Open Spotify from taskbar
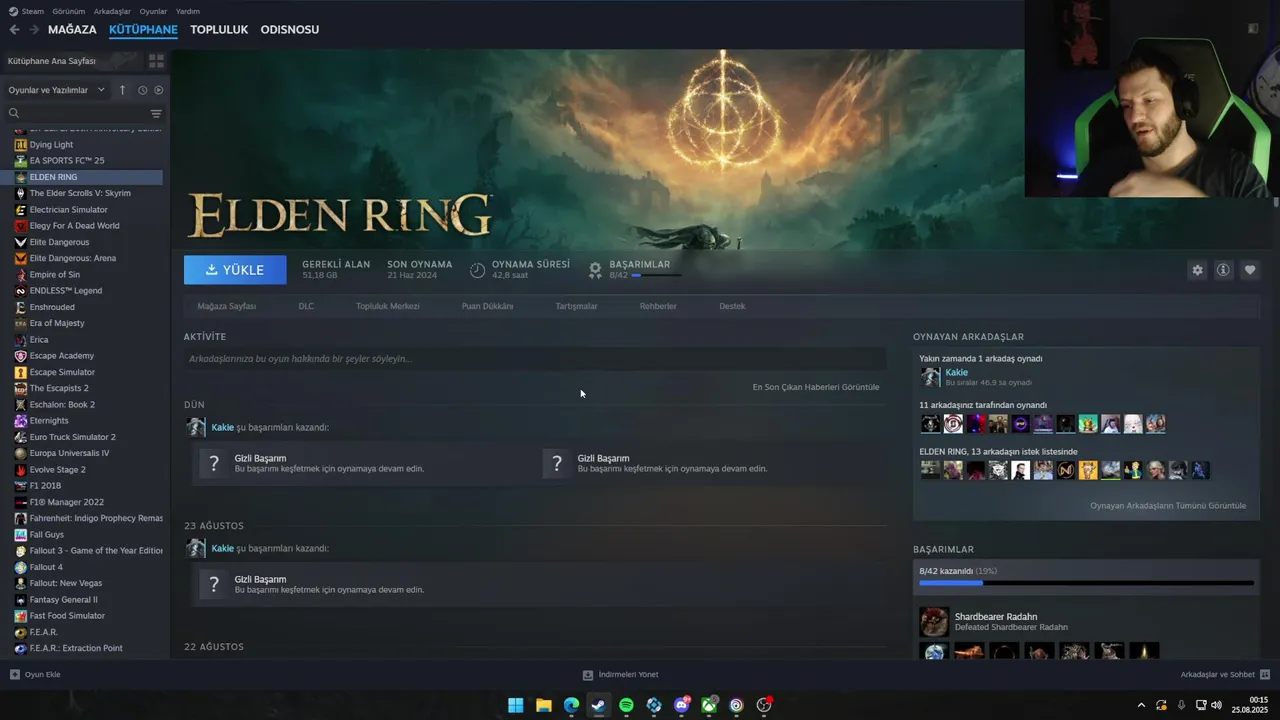This screenshot has height=720, width=1280. [x=626, y=705]
